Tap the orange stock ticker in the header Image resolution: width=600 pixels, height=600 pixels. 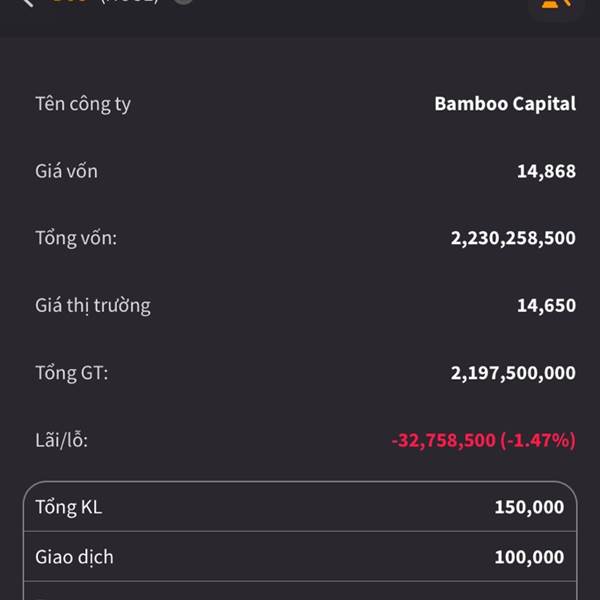tap(70, 2)
